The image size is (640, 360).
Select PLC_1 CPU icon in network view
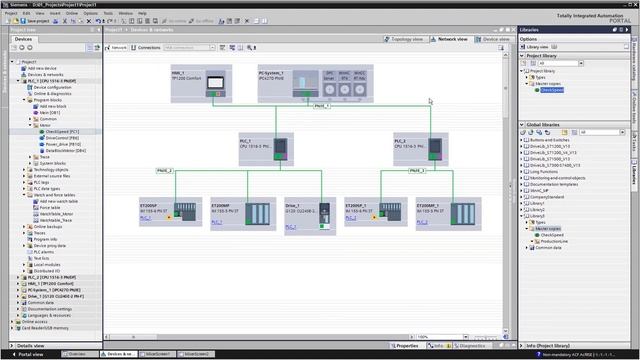(x=280, y=149)
